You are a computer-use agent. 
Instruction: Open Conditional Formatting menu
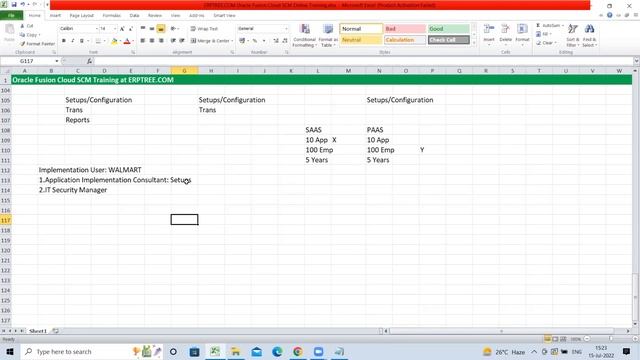(304, 35)
